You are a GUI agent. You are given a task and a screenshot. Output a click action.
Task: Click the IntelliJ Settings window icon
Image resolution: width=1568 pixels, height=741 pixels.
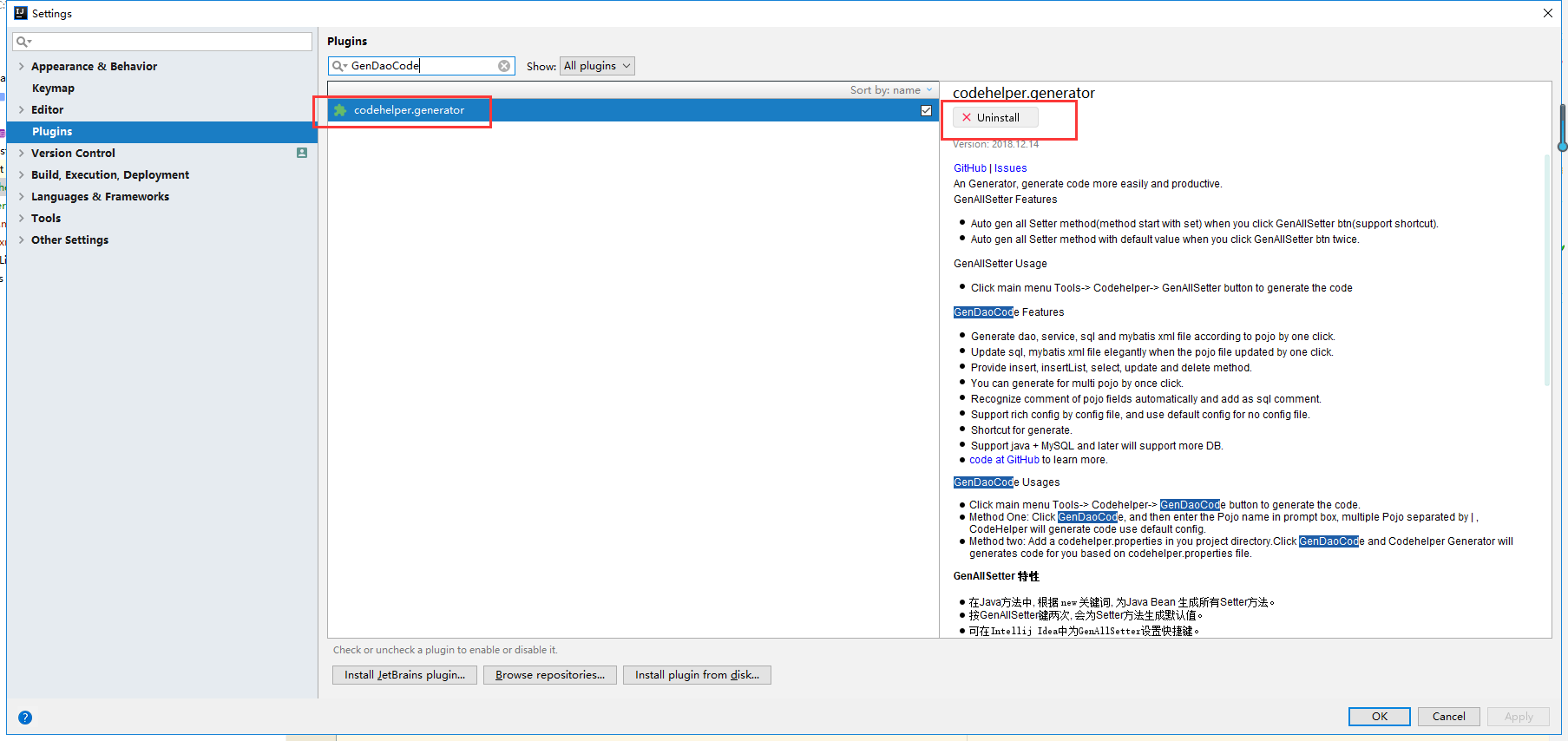pyautogui.click(x=21, y=13)
